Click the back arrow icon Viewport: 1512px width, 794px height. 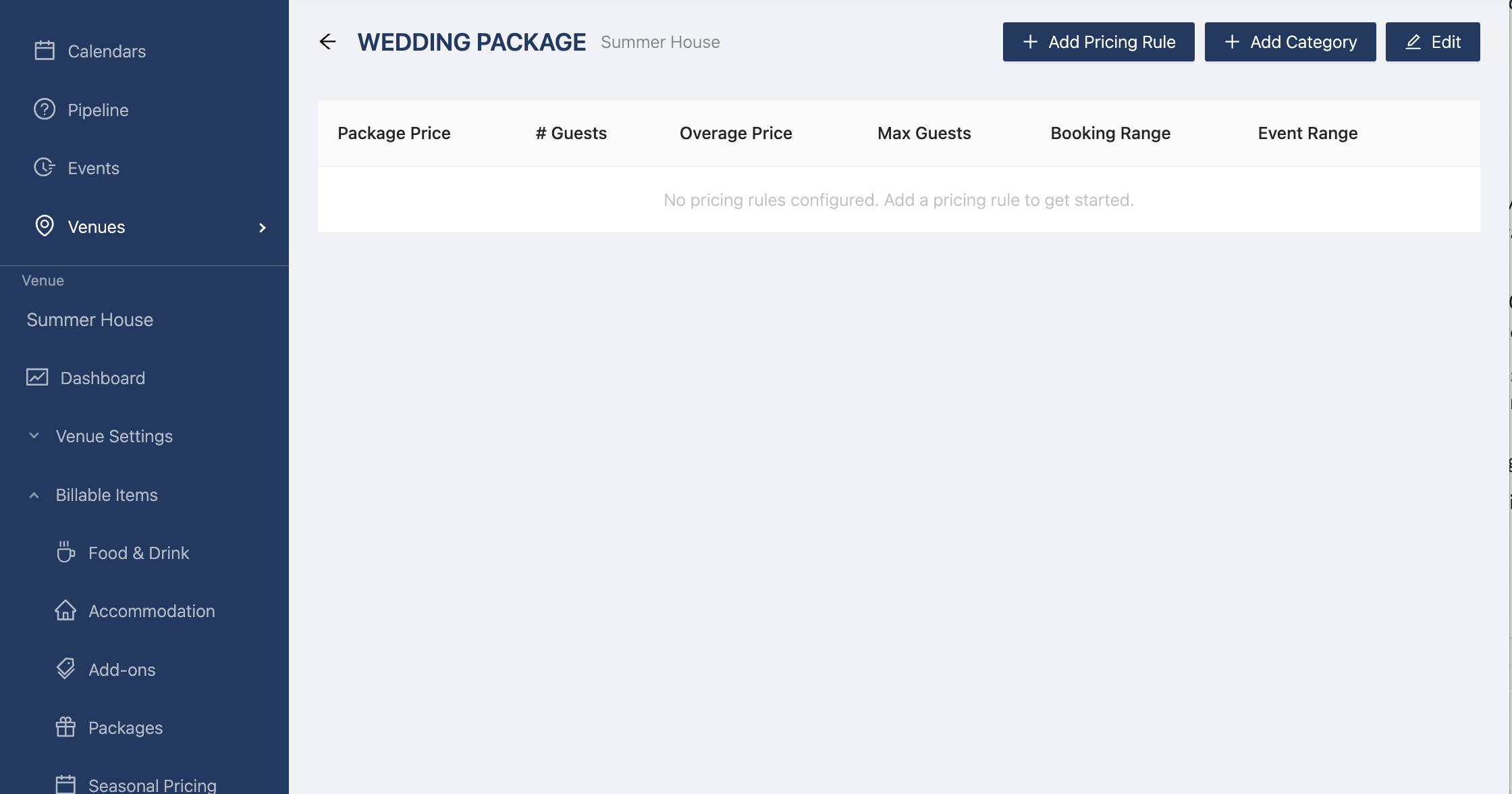[x=327, y=42]
